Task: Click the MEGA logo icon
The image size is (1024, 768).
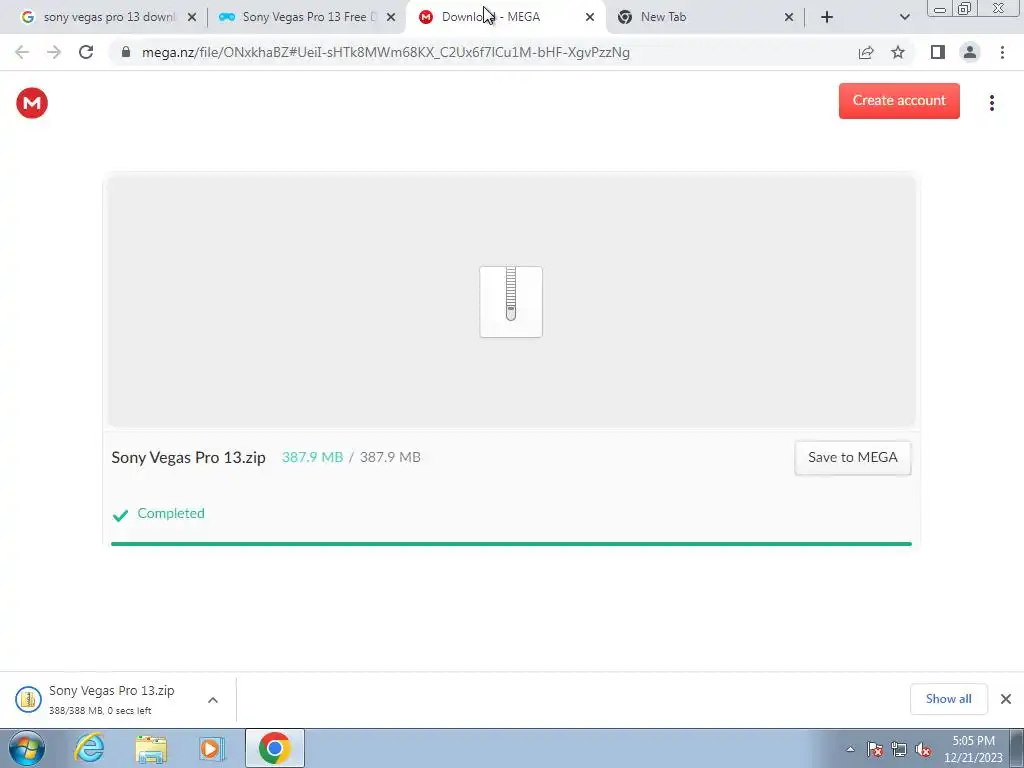Action: pos(32,103)
